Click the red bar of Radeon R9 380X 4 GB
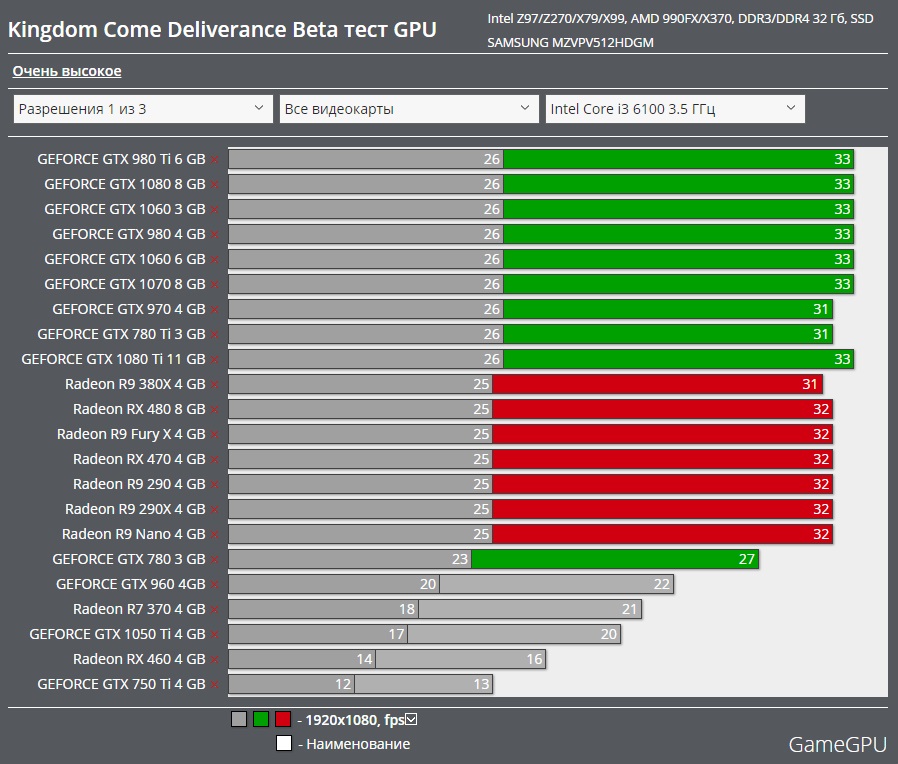 point(657,384)
